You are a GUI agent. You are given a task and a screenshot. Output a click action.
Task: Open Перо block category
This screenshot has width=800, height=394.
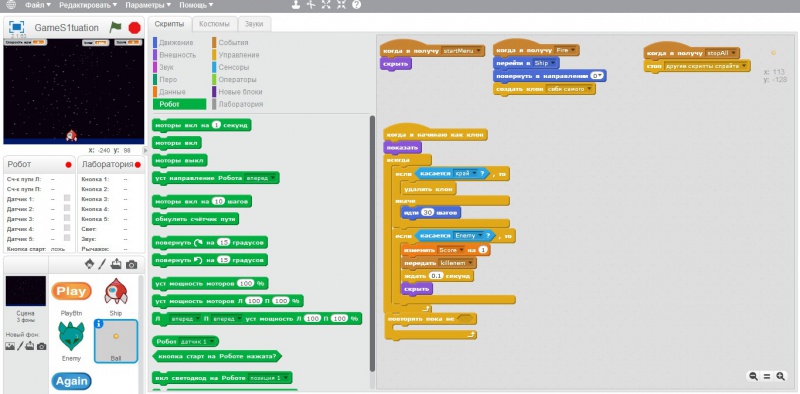[168, 80]
